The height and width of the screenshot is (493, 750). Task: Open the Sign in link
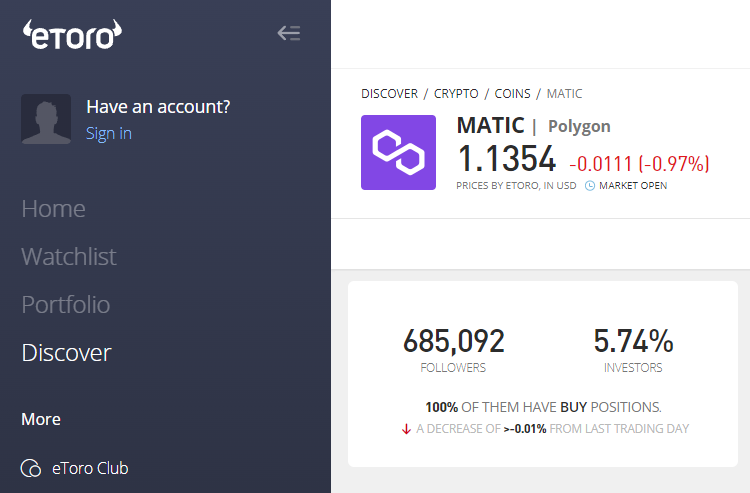109,133
